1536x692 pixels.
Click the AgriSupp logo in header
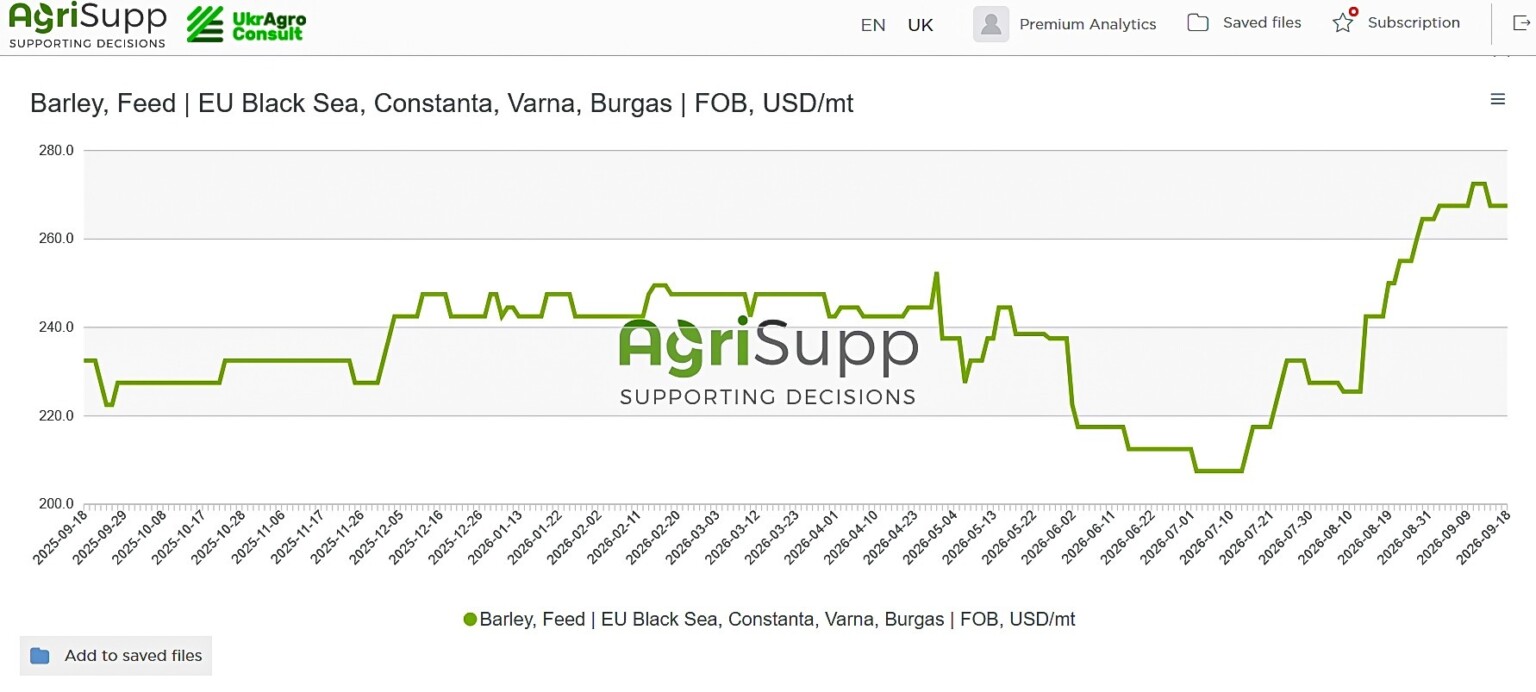[87, 25]
